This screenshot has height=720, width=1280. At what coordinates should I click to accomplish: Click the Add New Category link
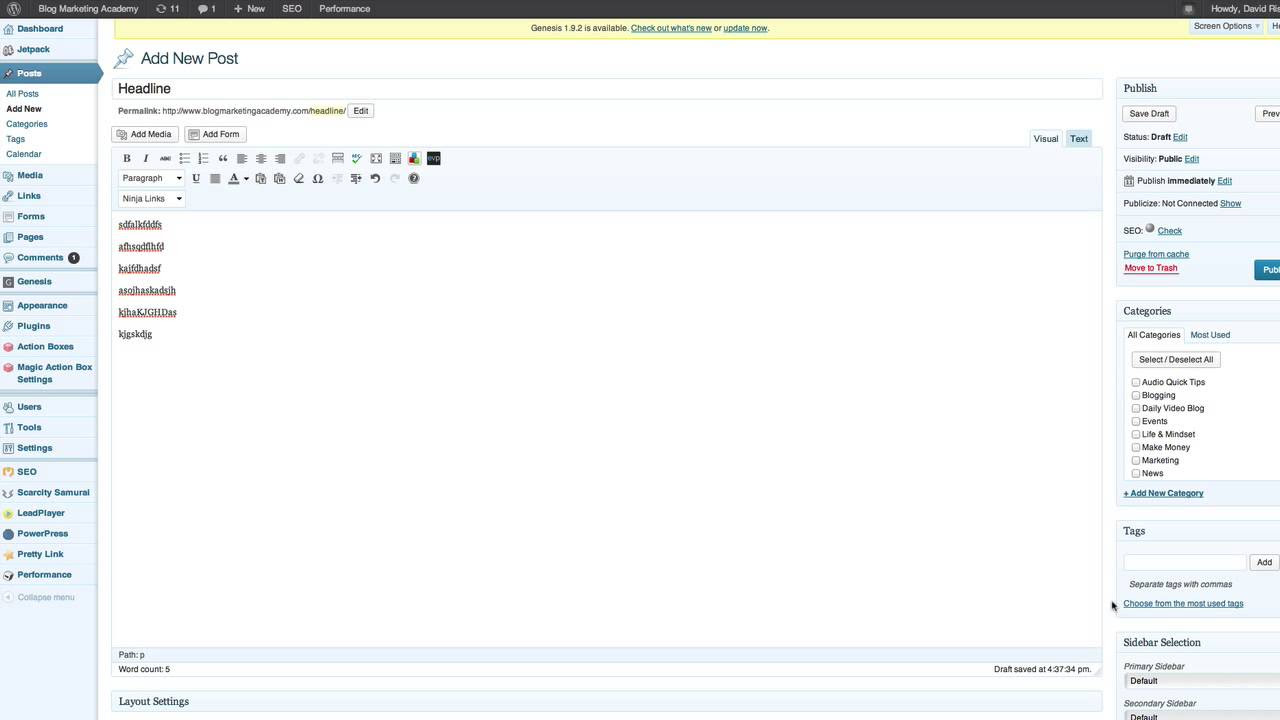click(x=1163, y=493)
